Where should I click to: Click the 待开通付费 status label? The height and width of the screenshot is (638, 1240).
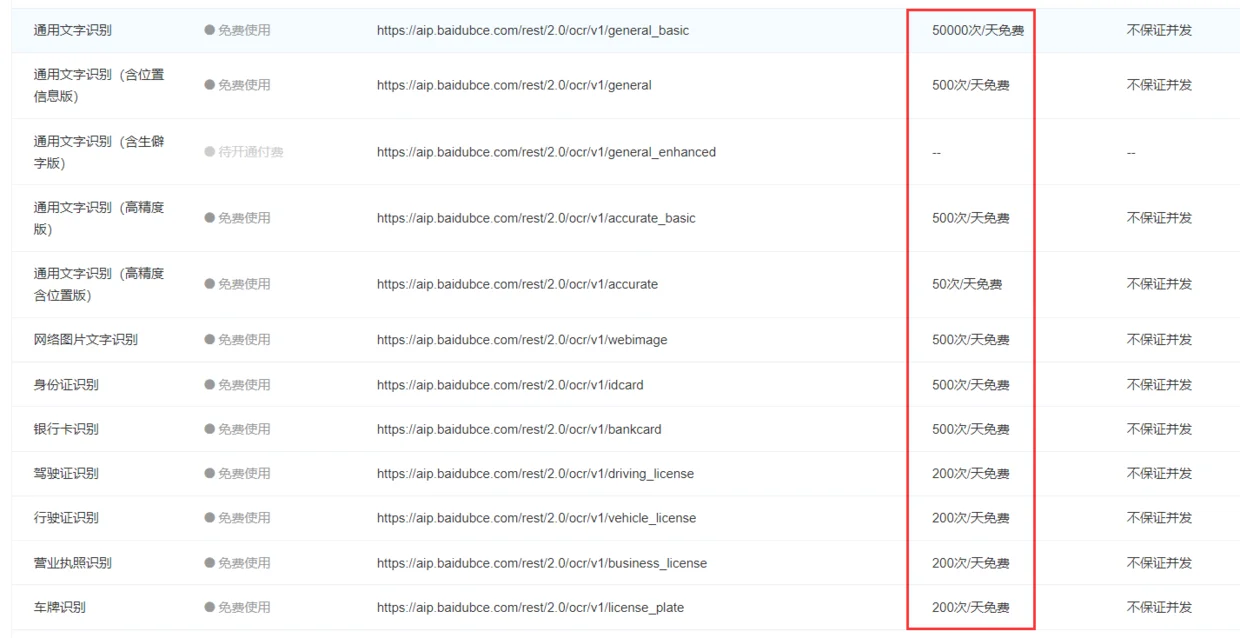pyautogui.click(x=244, y=152)
